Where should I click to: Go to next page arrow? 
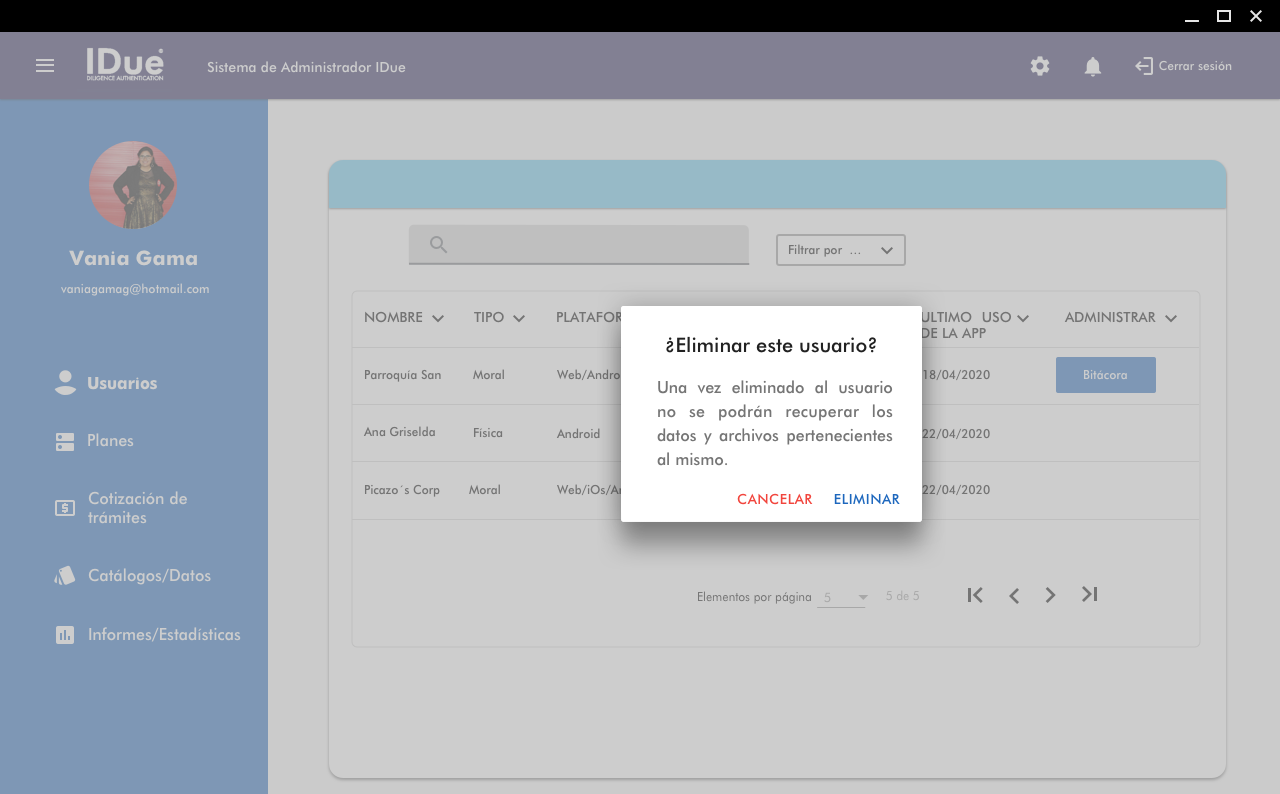1050,595
